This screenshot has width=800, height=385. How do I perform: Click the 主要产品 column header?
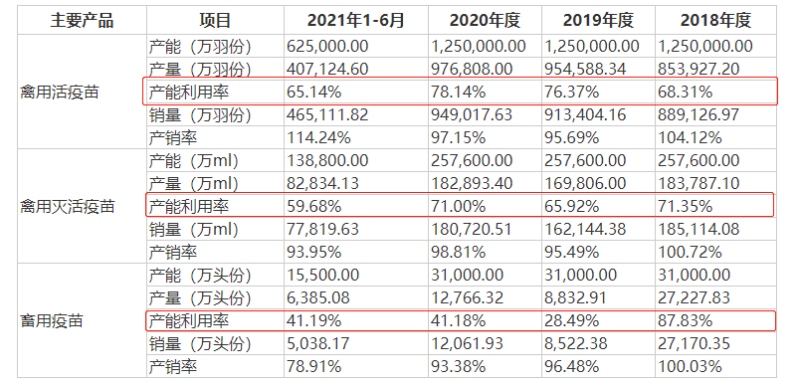tap(82, 20)
